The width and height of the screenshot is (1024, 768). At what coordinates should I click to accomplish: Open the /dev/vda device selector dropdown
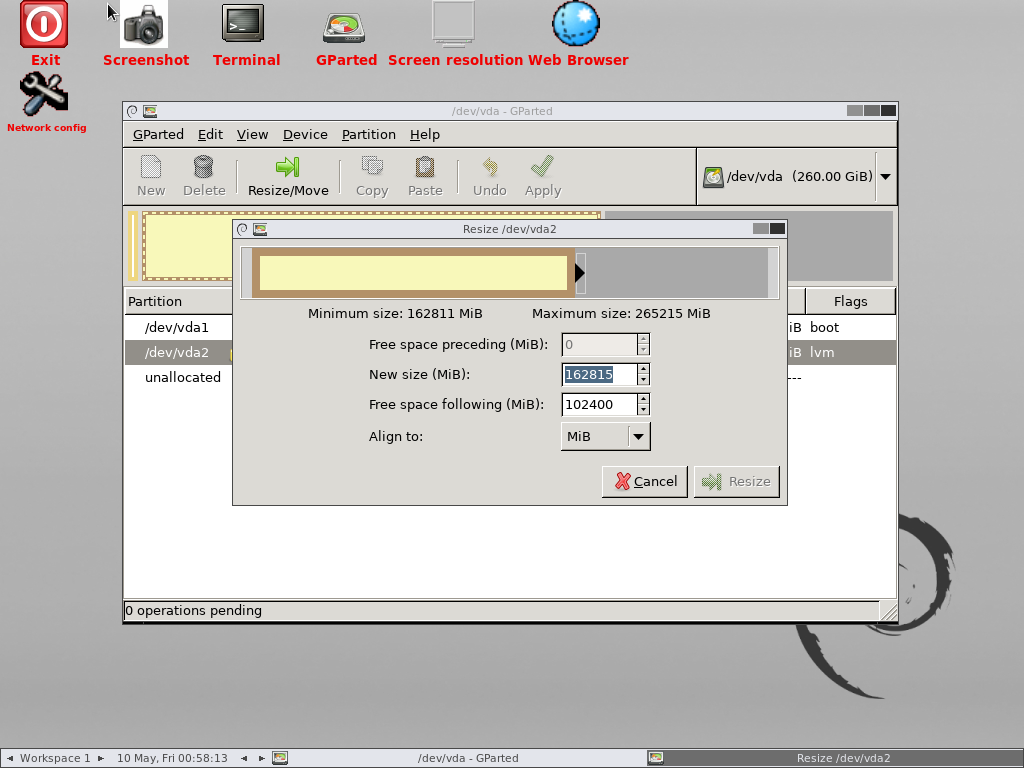tap(885, 177)
